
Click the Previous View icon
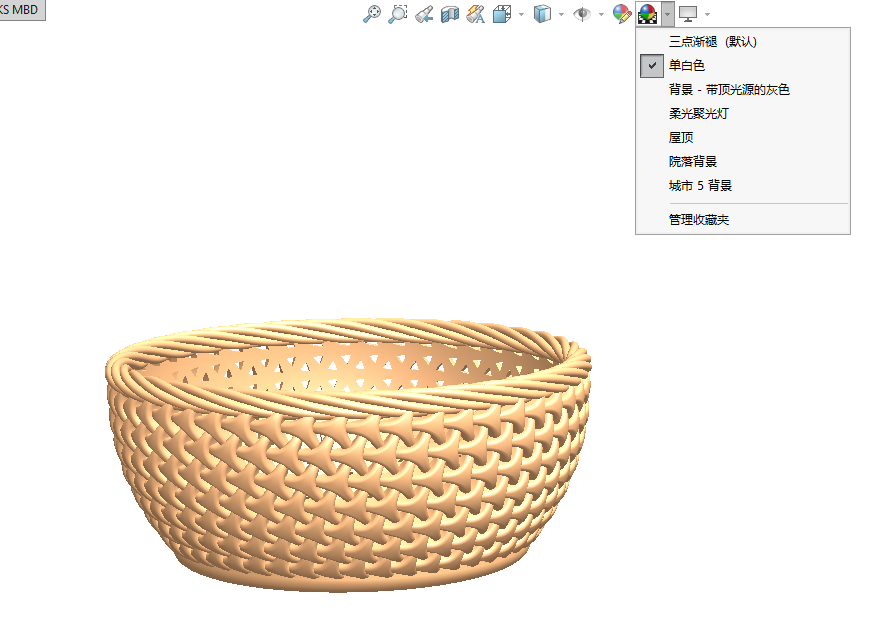pos(424,14)
